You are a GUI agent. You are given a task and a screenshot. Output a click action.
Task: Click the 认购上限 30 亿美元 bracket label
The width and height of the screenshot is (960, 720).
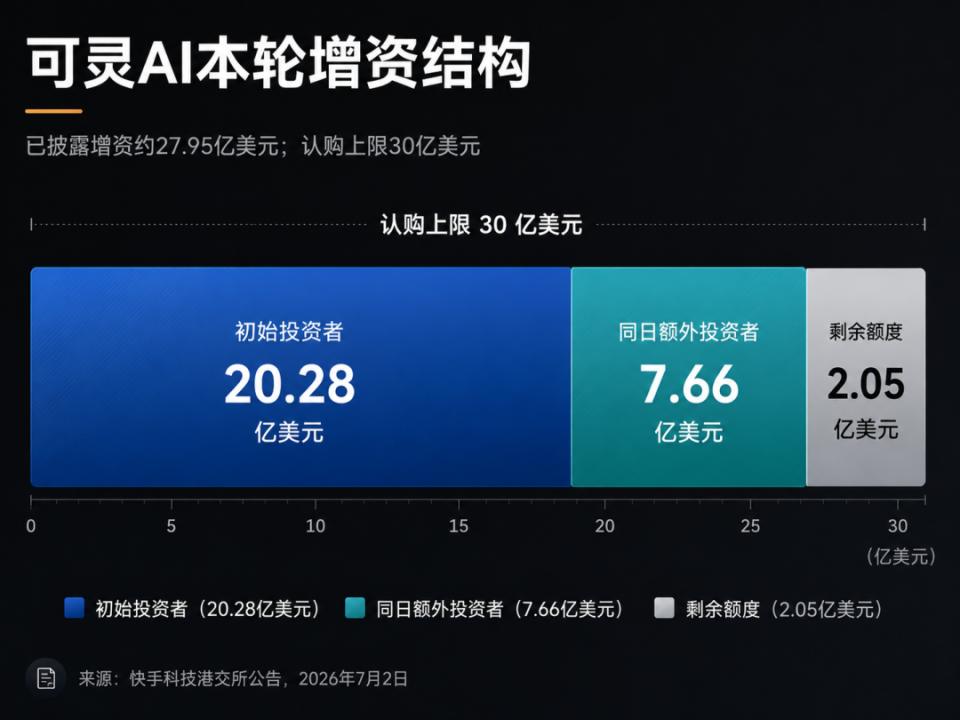(481, 225)
